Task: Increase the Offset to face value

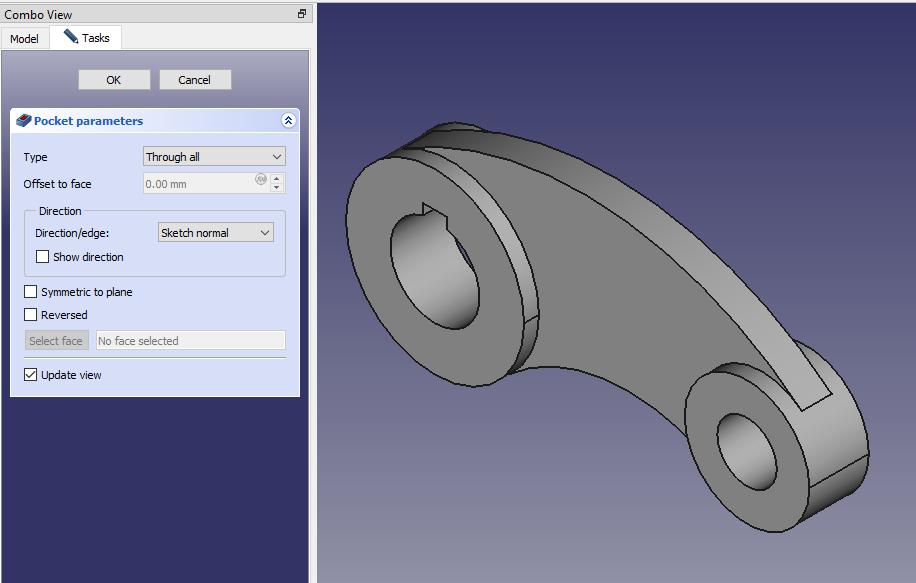Action: coord(277,179)
